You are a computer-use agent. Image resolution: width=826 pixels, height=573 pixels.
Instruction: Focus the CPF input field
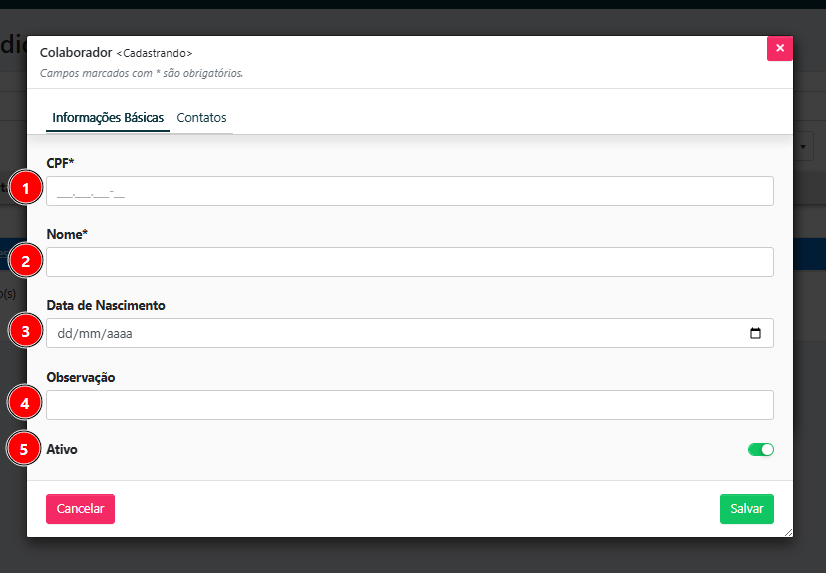409,191
